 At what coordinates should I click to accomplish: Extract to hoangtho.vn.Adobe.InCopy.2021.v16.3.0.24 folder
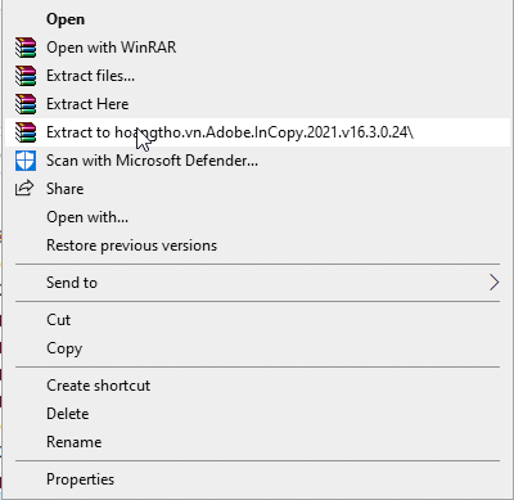pyautogui.click(x=257, y=132)
